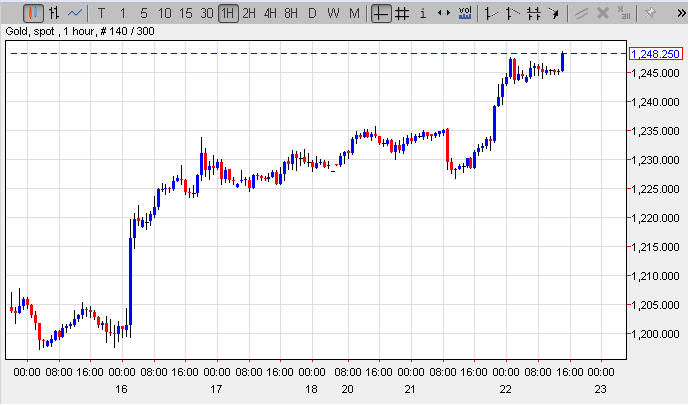Switch to 5 minute timeframe

143,13
